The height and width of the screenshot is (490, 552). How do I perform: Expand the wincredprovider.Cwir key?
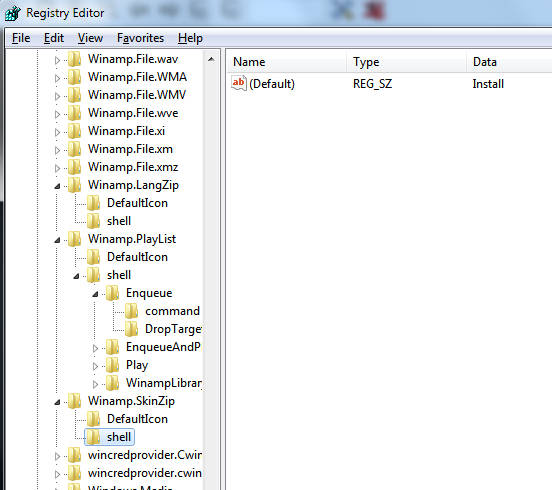57,456
